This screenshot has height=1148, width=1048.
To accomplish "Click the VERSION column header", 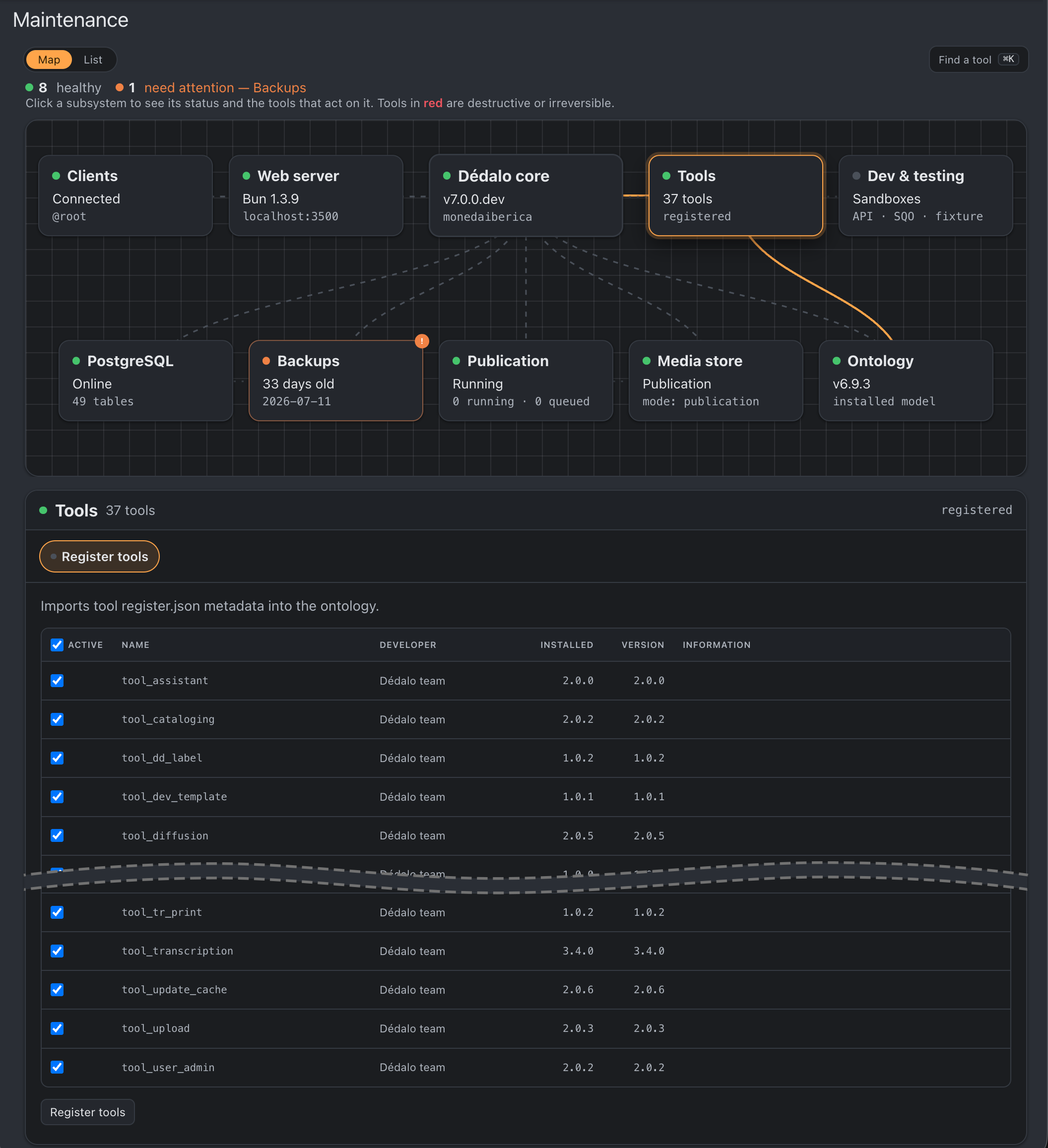I will tap(643, 644).
